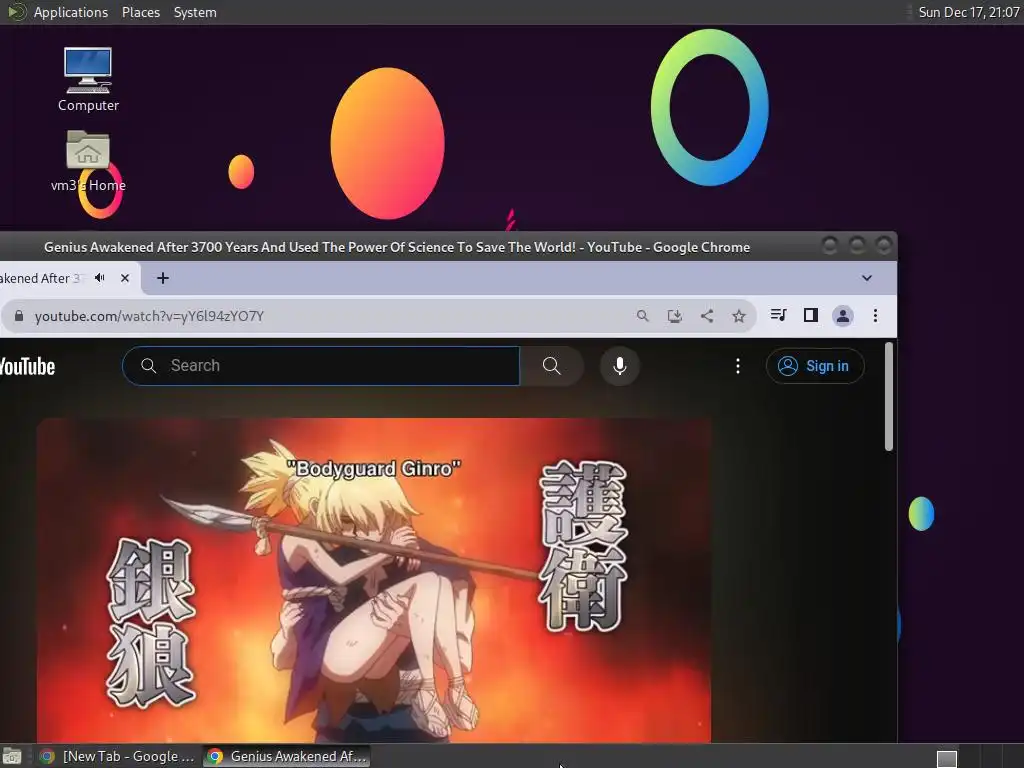View site information via lock icon
1024x768 pixels.
[x=19, y=316]
